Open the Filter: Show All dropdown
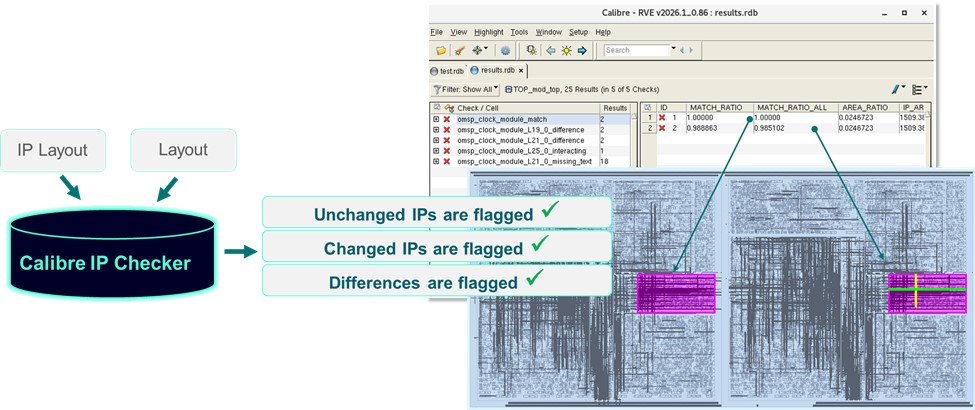Viewport: 975px width, 410px height. [466, 90]
